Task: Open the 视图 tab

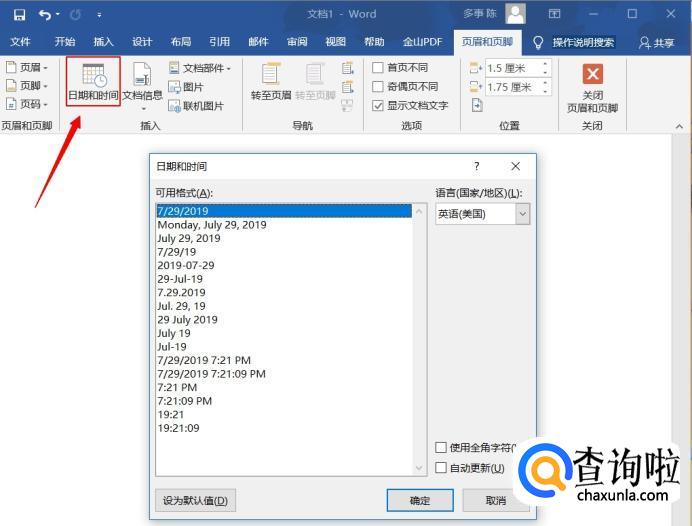Action: (x=335, y=42)
